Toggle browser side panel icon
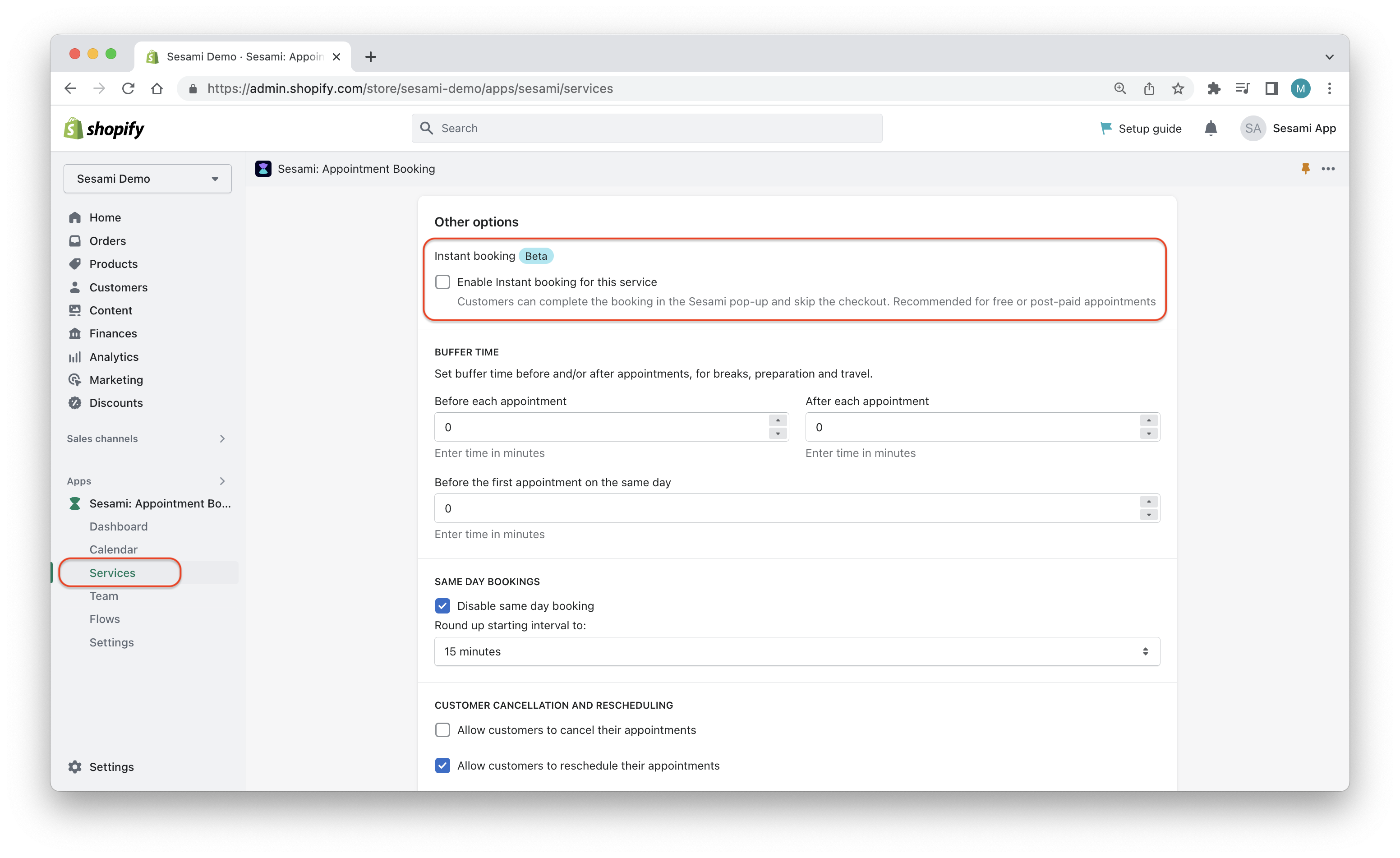Image resolution: width=1400 pixels, height=858 pixels. pos(1271,88)
